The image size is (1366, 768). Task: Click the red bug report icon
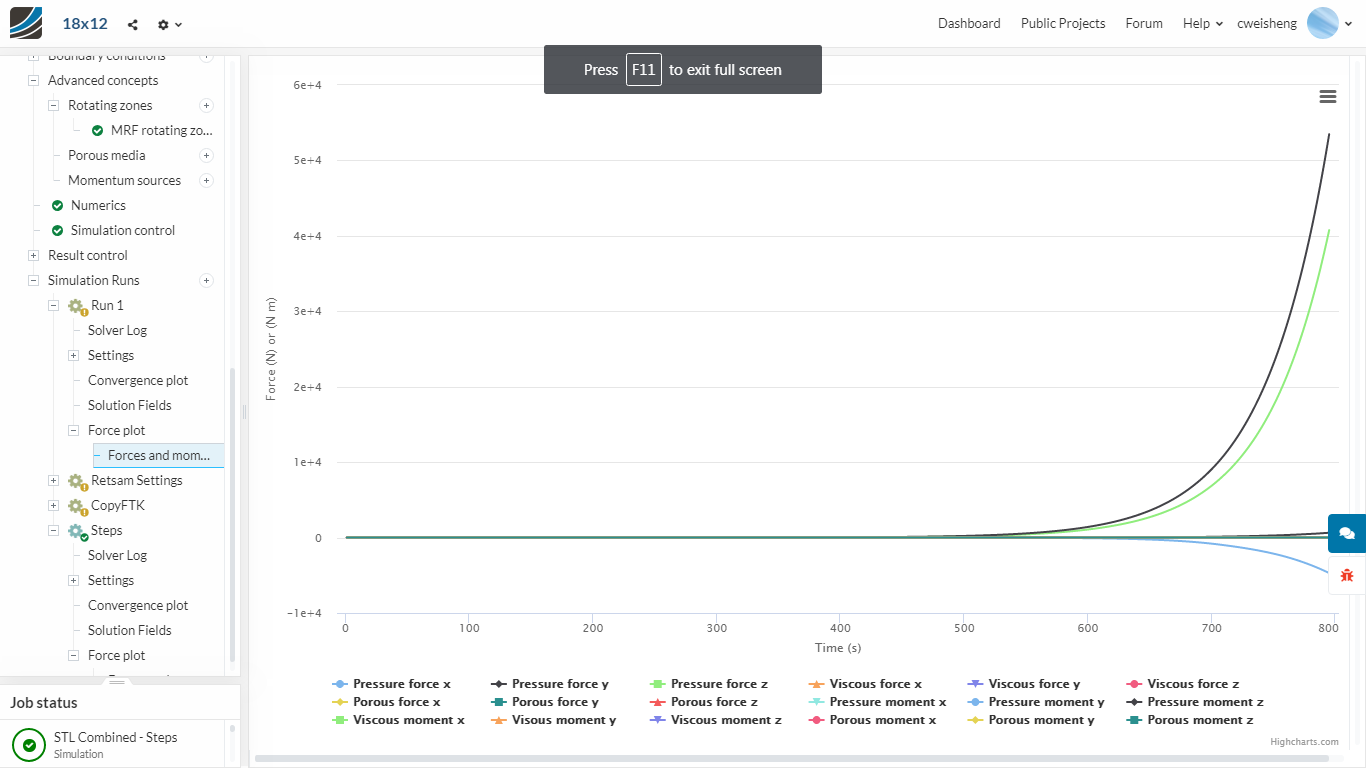pyautogui.click(x=1346, y=575)
